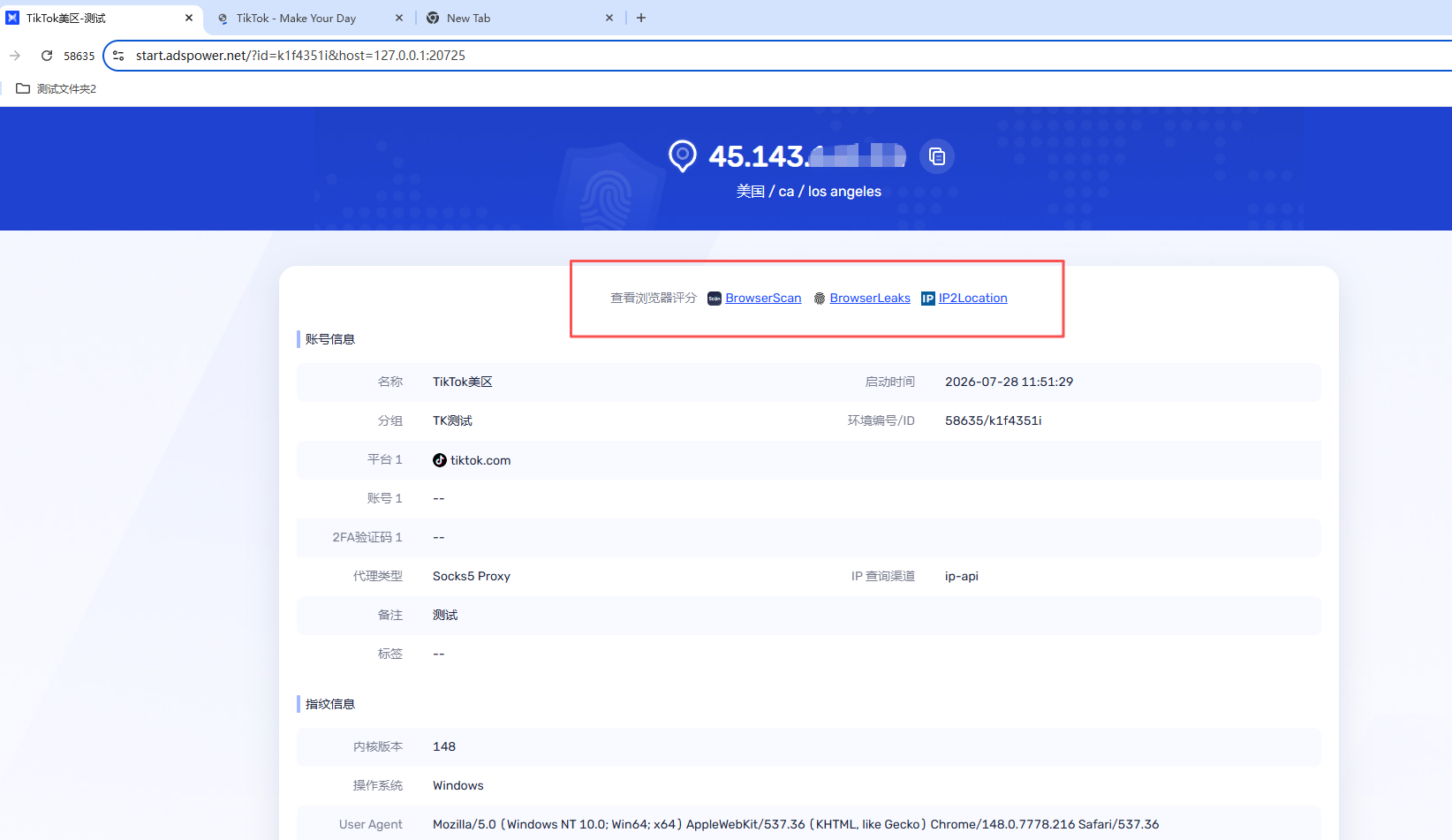The image size is (1452, 840).
Task: Close the TikTok - Make Your Day tab
Action: (x=399, y=18)
